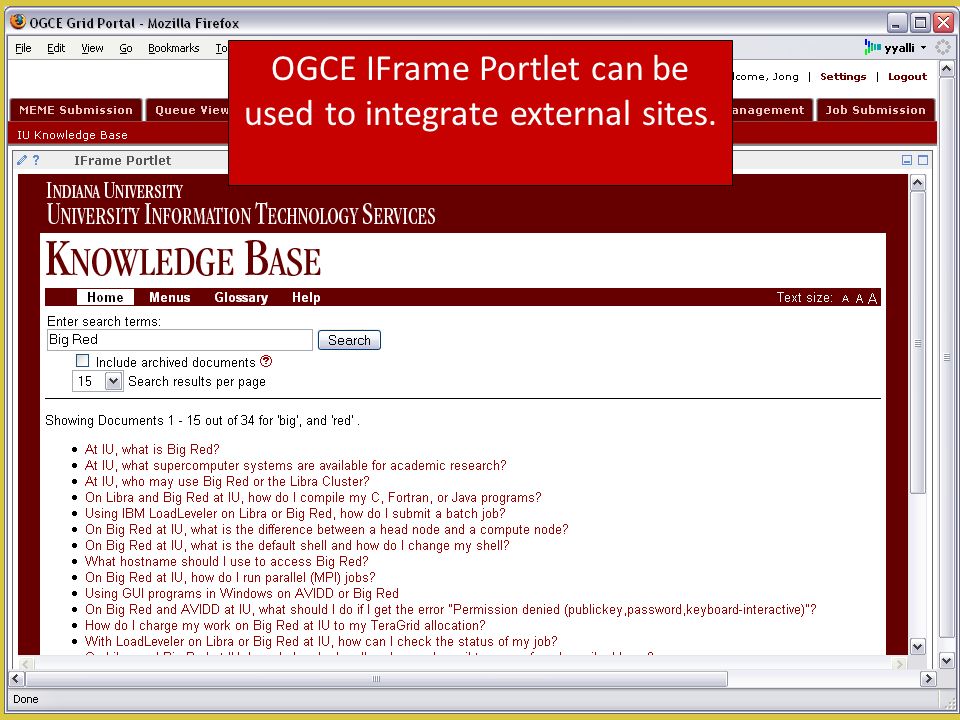Click the browser page vertical scrollbar thumb

click(946, 356)
